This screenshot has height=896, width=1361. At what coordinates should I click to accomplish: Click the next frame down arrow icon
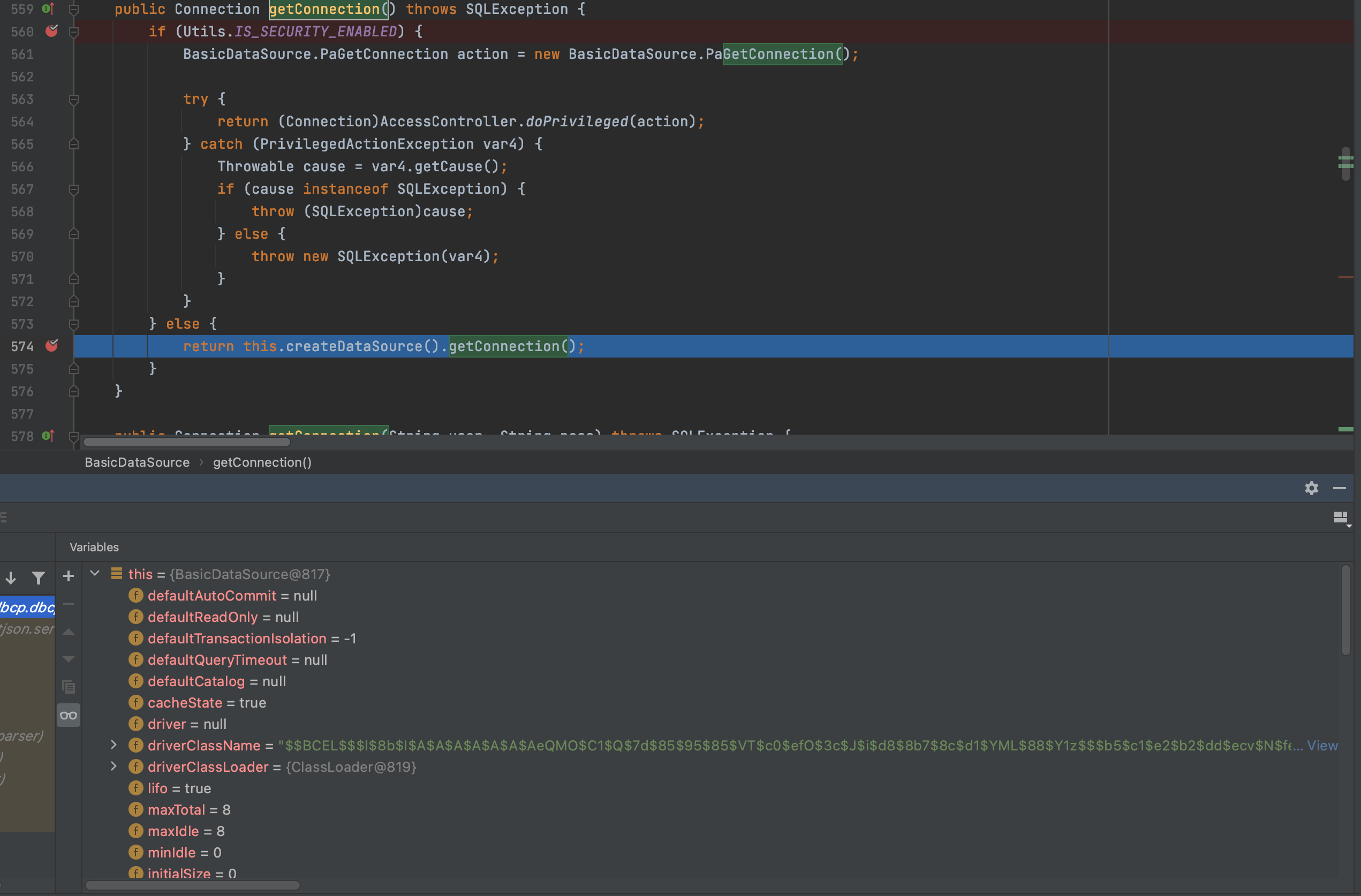tap(10, 578)
